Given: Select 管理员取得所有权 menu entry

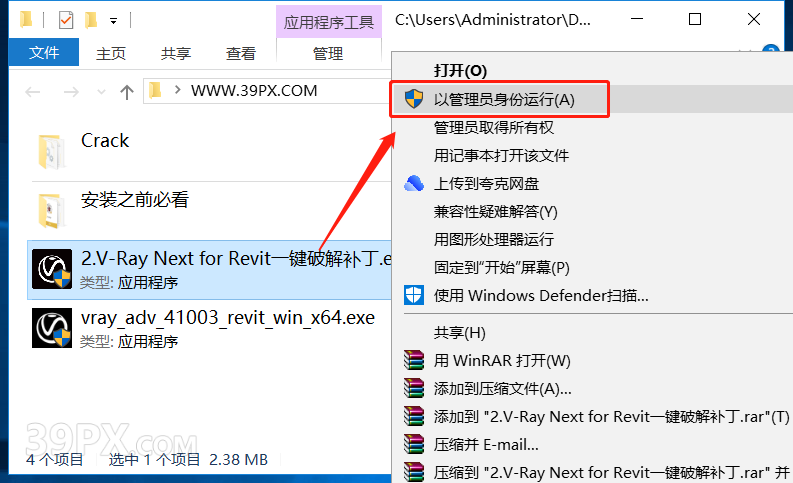Looking at the screenshot, I should [x=494, y=127].
